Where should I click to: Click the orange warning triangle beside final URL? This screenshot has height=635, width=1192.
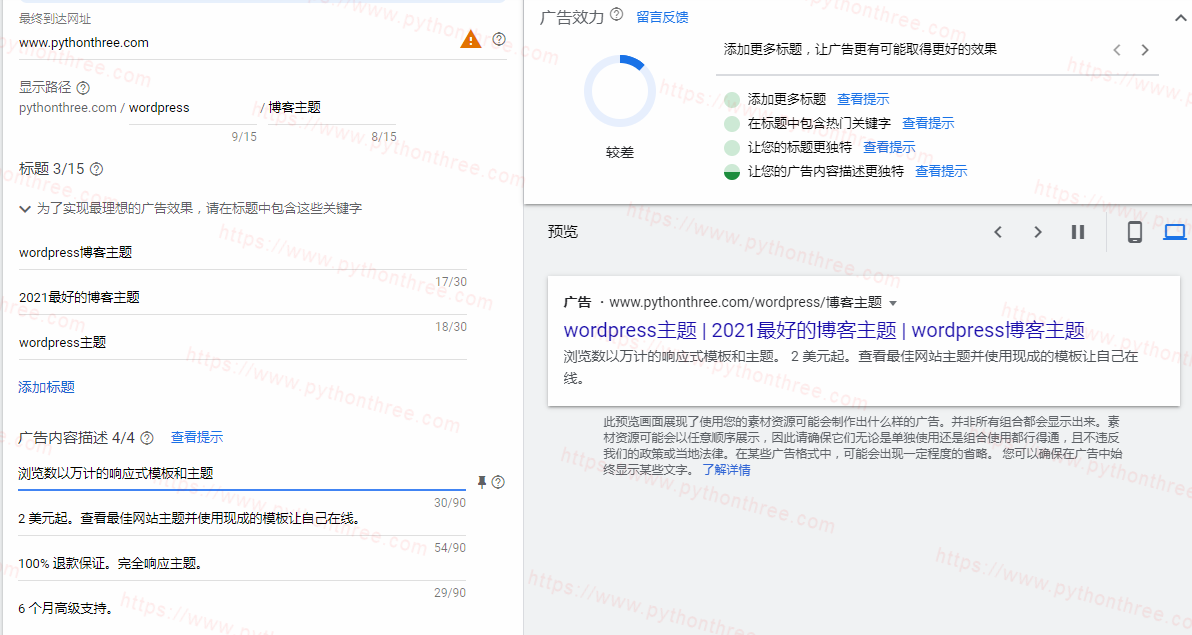[x=471, y=40]
